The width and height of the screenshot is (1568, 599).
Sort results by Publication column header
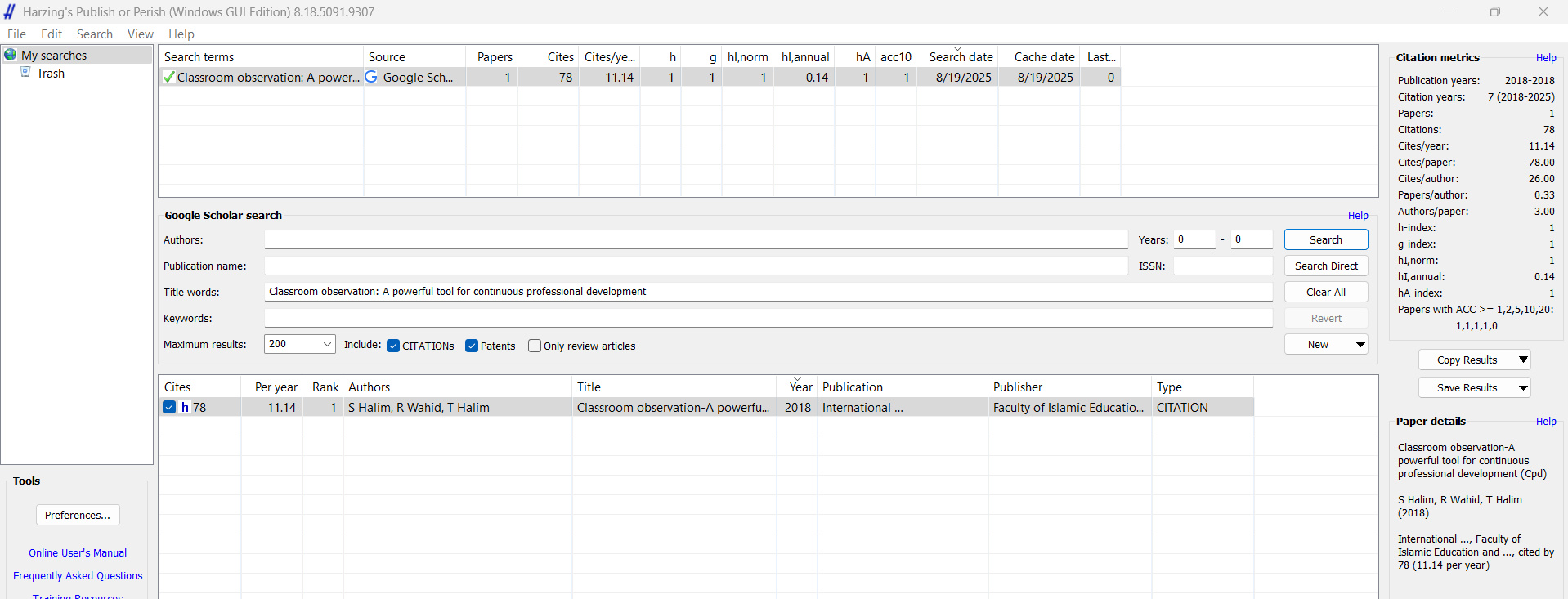(x=903, y=387)
